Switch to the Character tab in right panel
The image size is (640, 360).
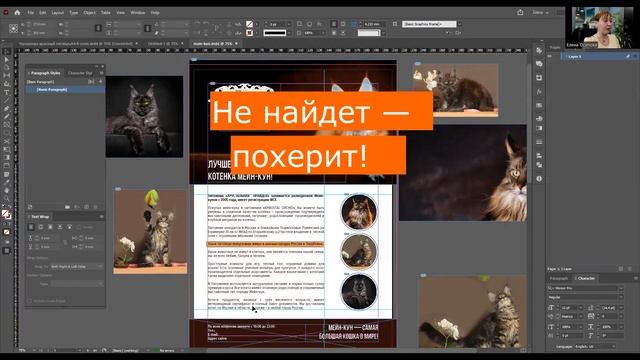point(585,278)
